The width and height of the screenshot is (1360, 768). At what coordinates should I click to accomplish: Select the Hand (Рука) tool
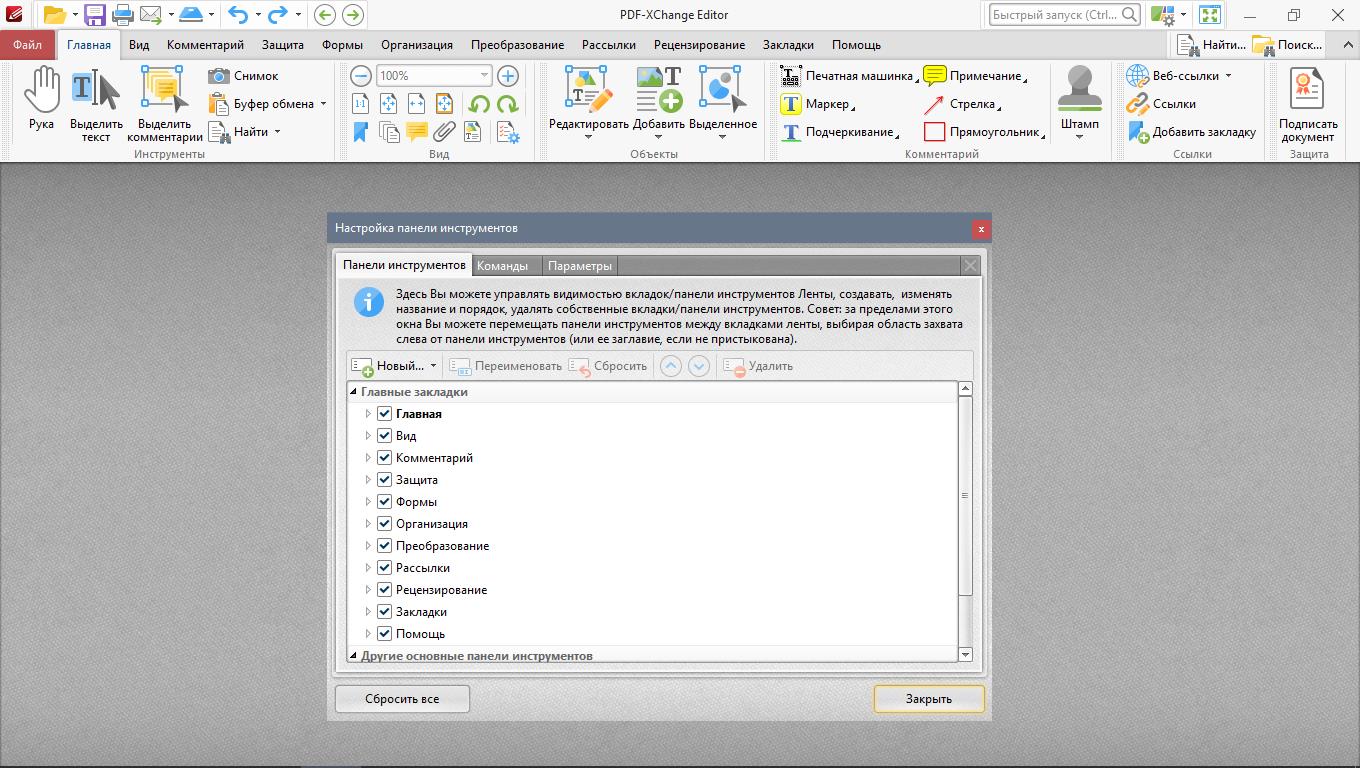click(x=41, y=100)
